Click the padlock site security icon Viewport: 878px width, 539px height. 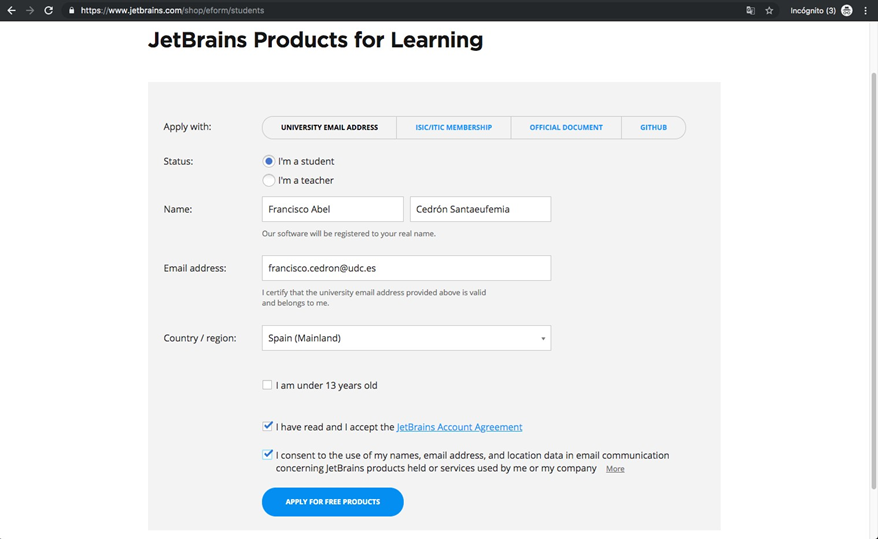[71, 10]
